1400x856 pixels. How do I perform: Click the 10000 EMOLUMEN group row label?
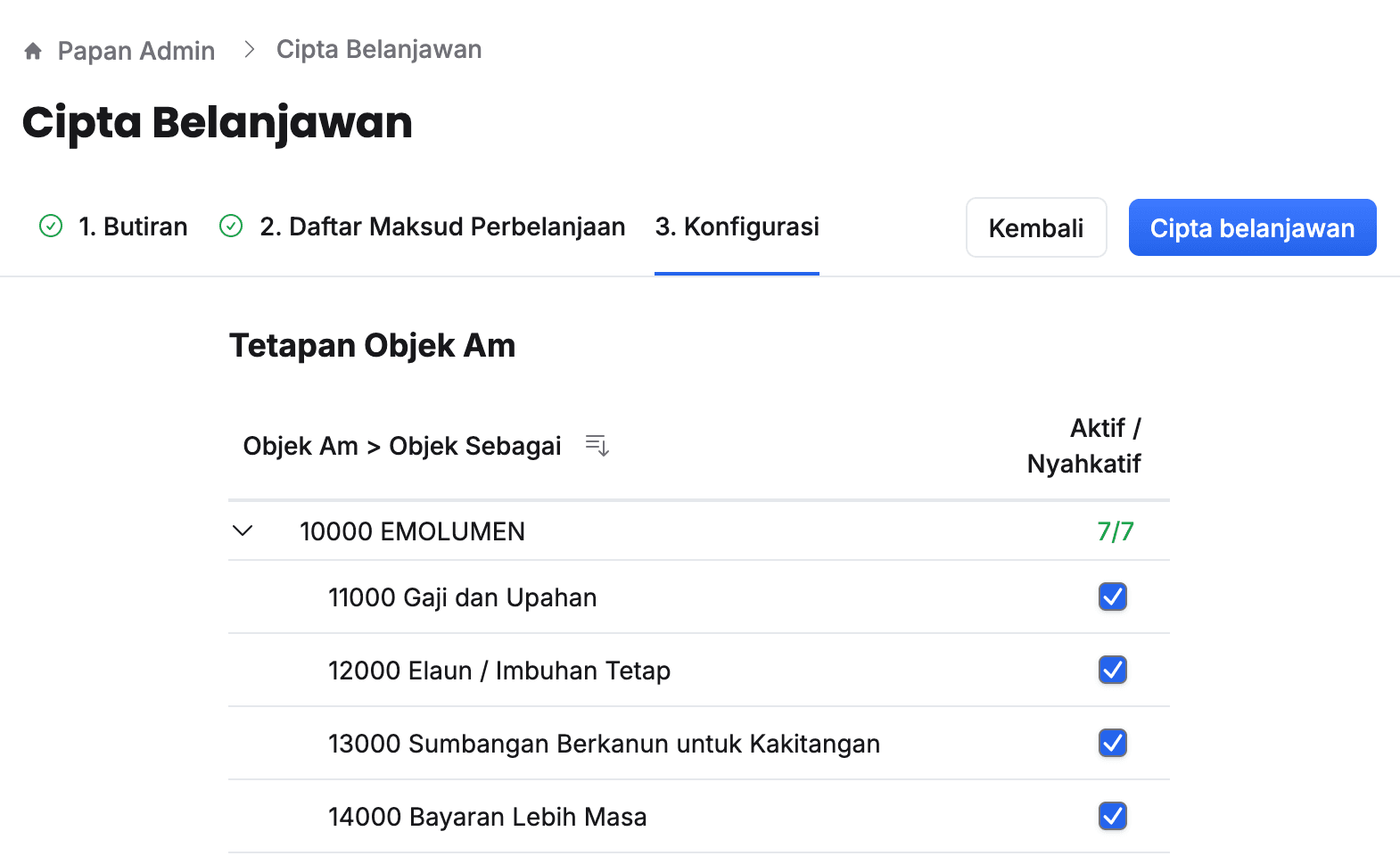coord(412,531)
